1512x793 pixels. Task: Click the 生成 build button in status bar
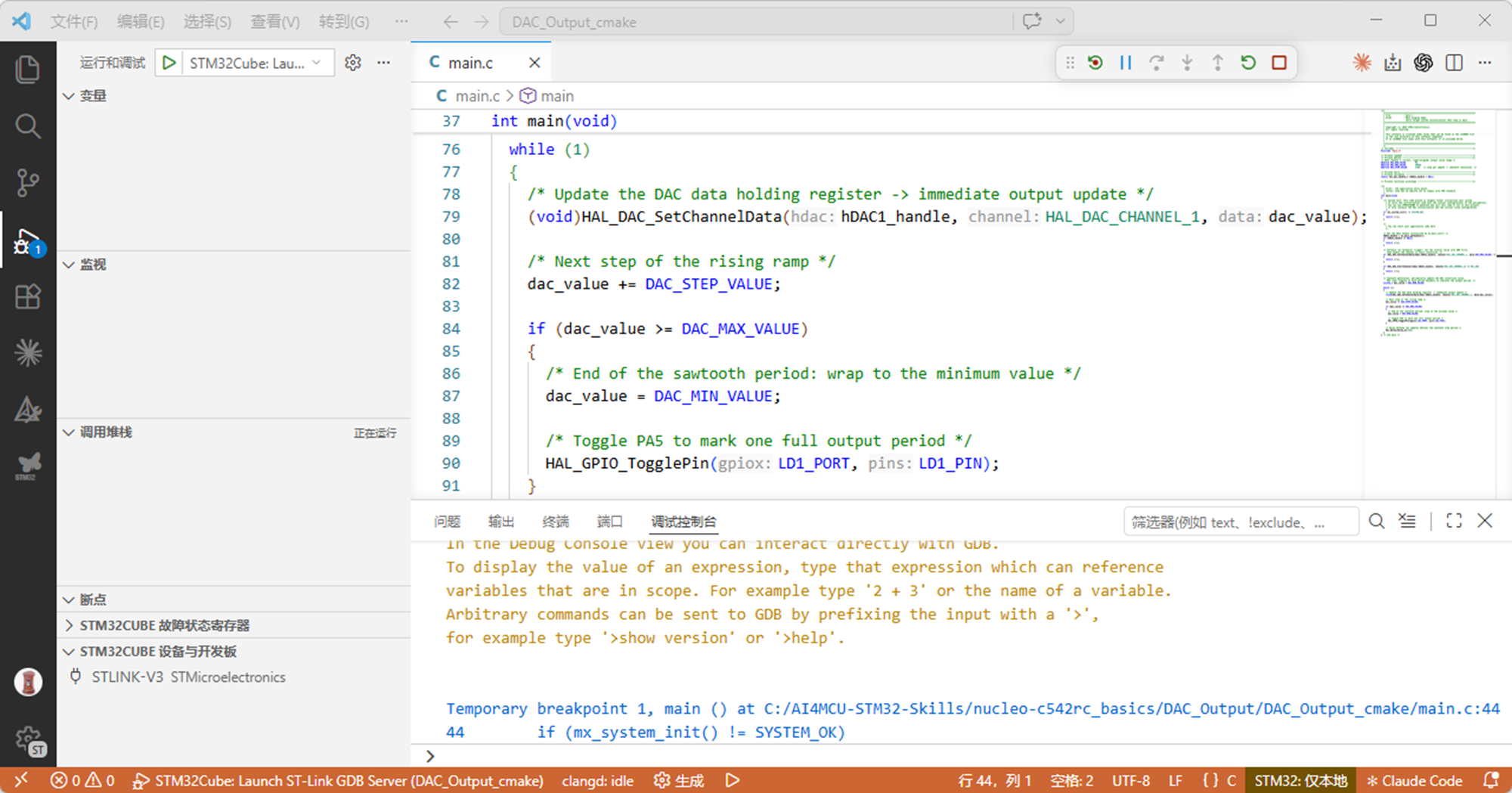click(679, 781)
